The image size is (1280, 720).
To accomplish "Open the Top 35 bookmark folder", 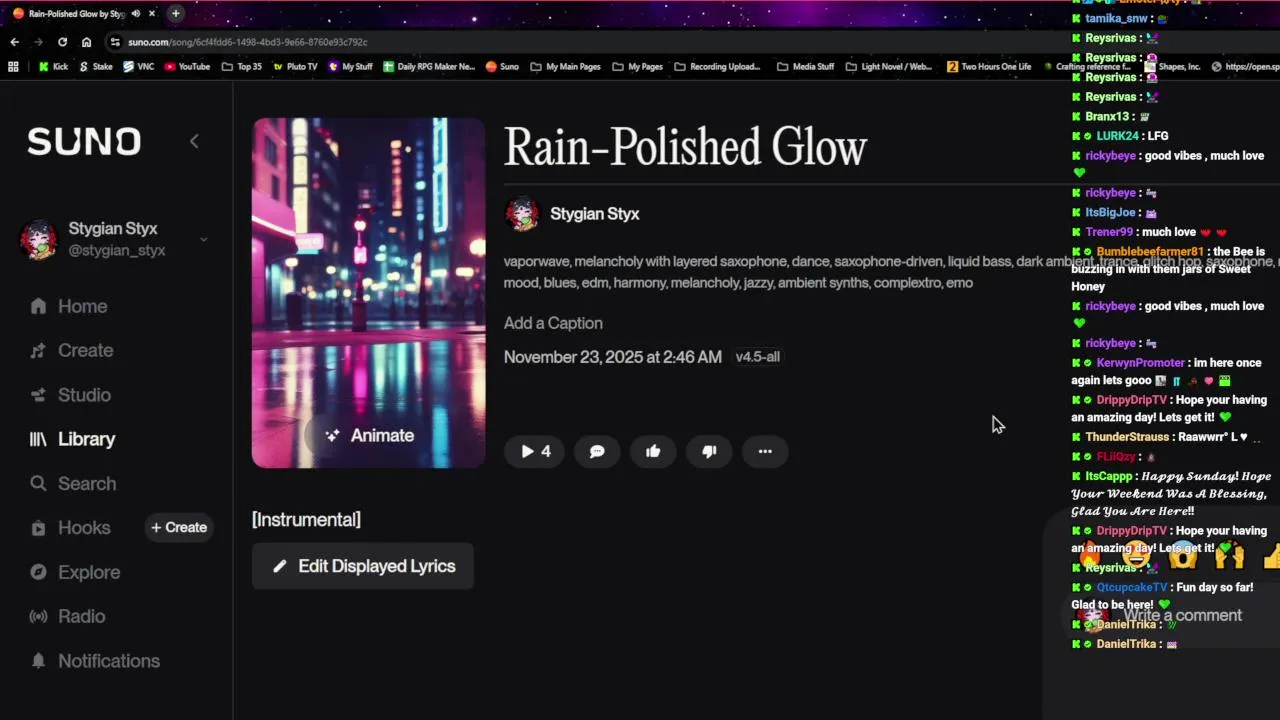I will point(241,67).
